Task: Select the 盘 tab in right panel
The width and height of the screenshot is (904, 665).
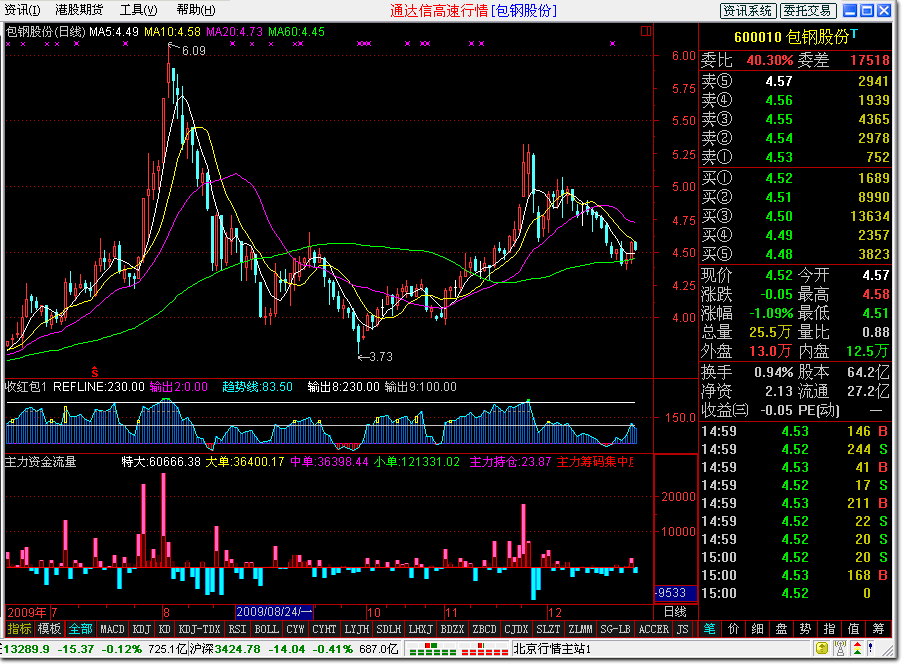Action: (x=781, y=629)
